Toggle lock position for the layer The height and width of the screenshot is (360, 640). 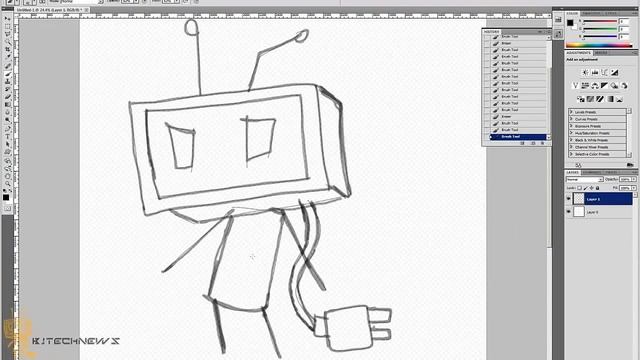(591, 188)
